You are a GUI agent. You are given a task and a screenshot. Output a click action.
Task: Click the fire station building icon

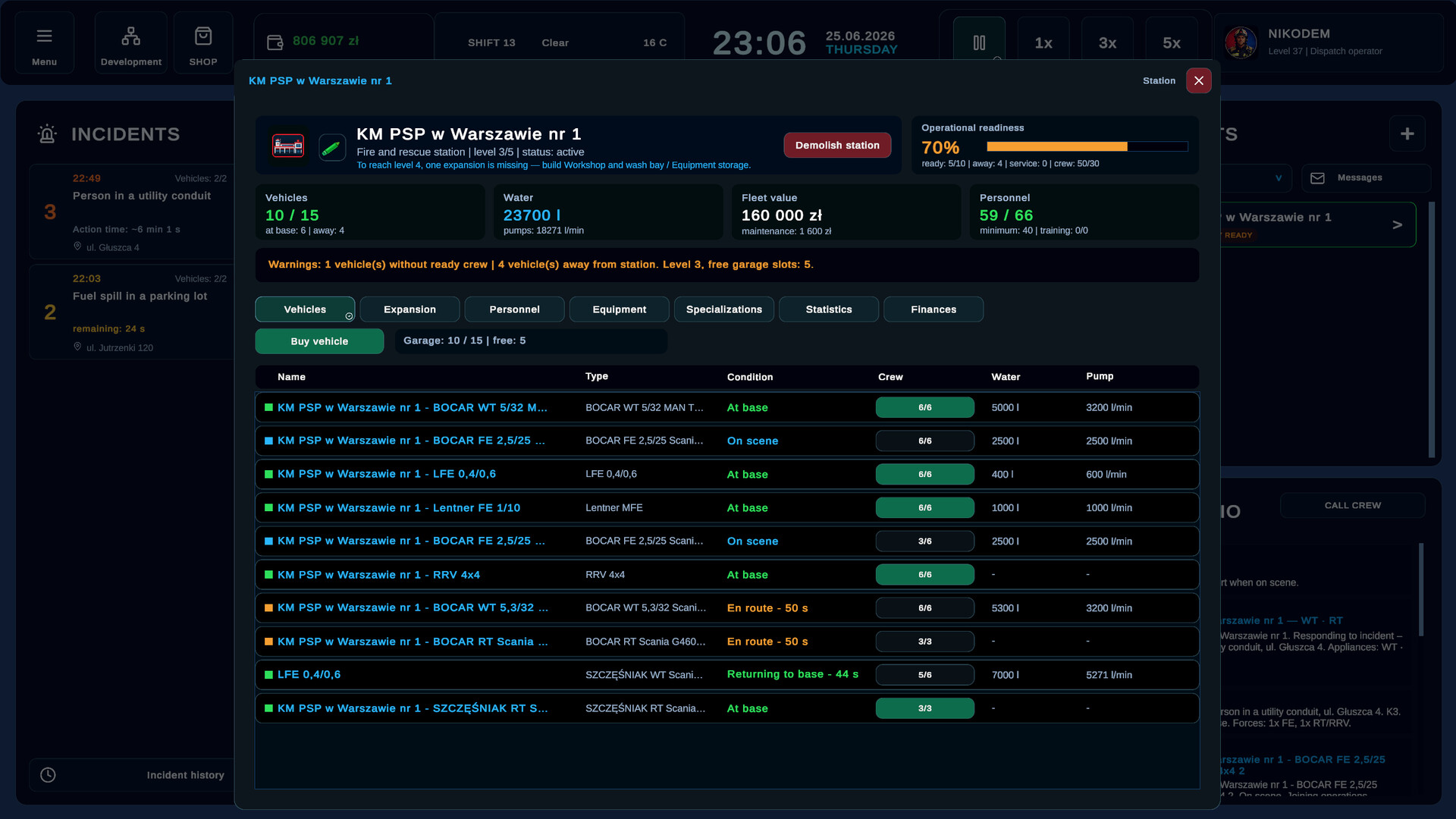pyautogui.click(x=288, y=146)
